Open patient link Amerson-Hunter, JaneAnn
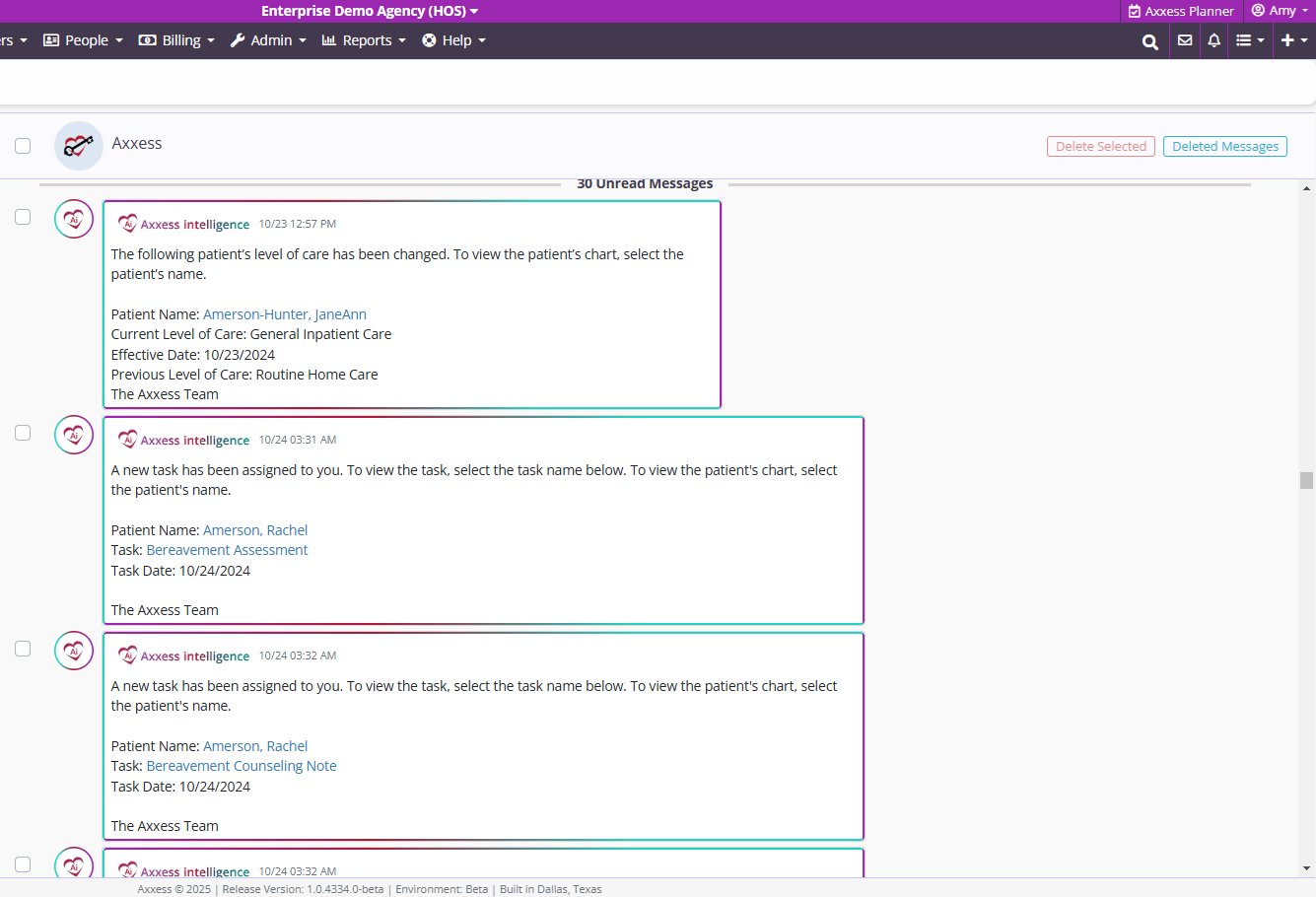Viewport: 1316px width, 897px height. [285, 314]
